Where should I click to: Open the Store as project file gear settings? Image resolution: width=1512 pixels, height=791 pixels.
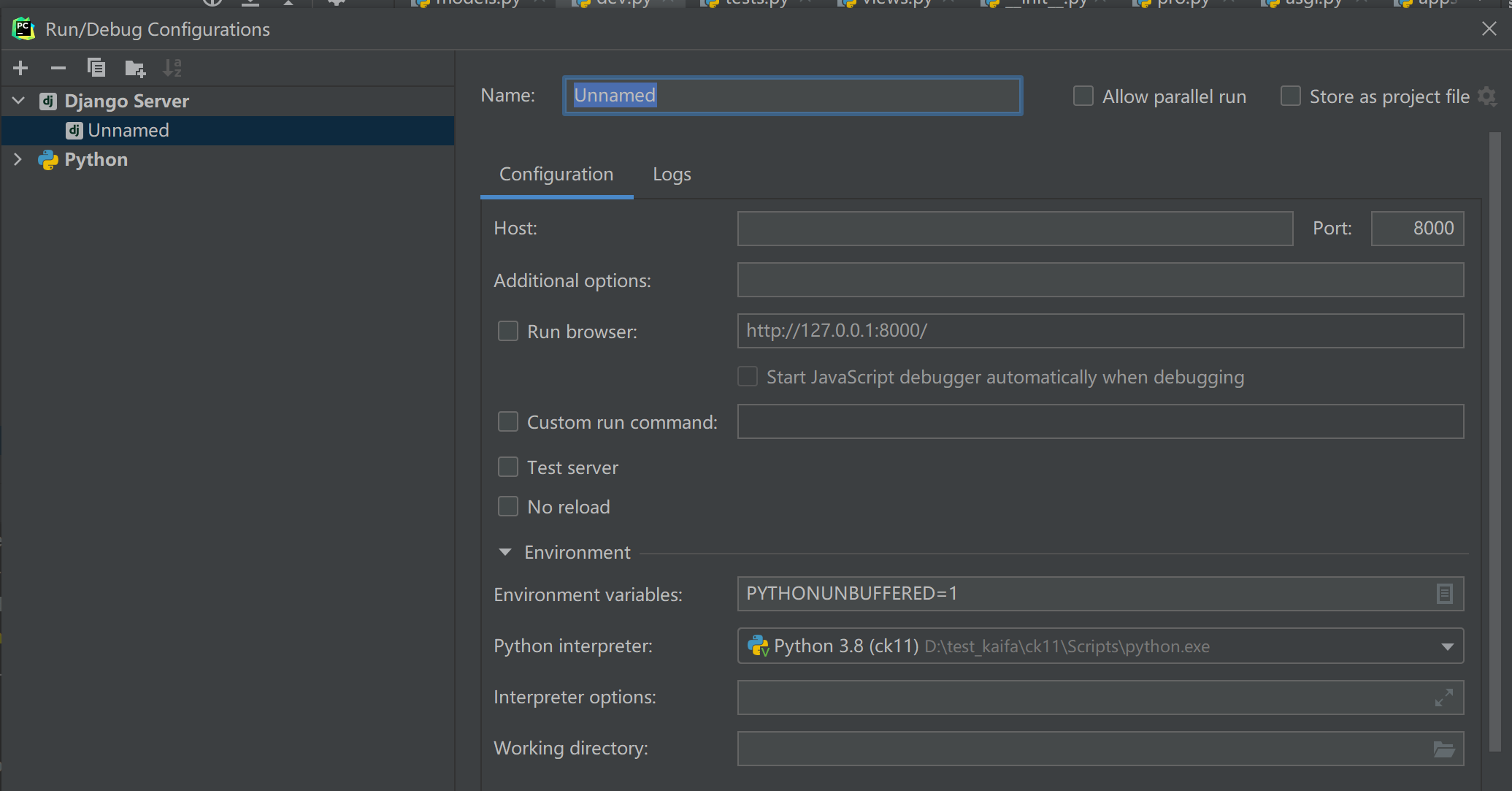(1486, 96)
